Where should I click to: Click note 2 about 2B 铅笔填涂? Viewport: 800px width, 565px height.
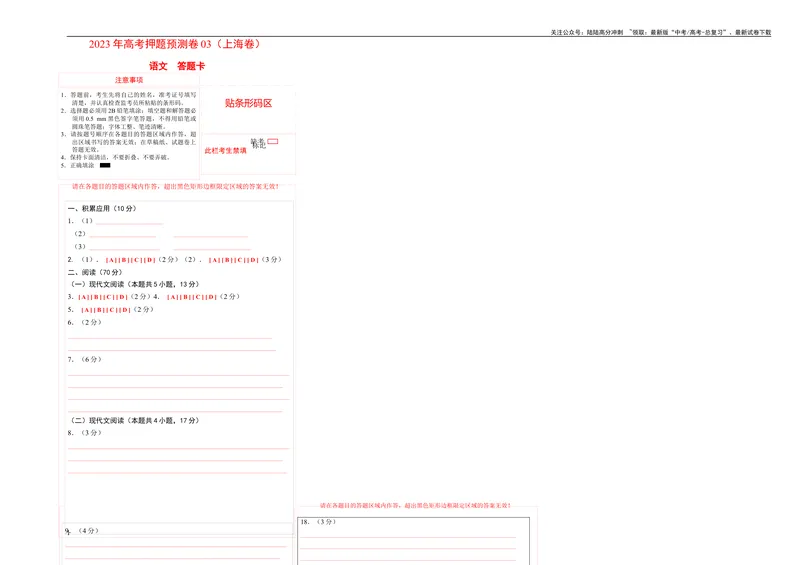(x=129, y=118)
